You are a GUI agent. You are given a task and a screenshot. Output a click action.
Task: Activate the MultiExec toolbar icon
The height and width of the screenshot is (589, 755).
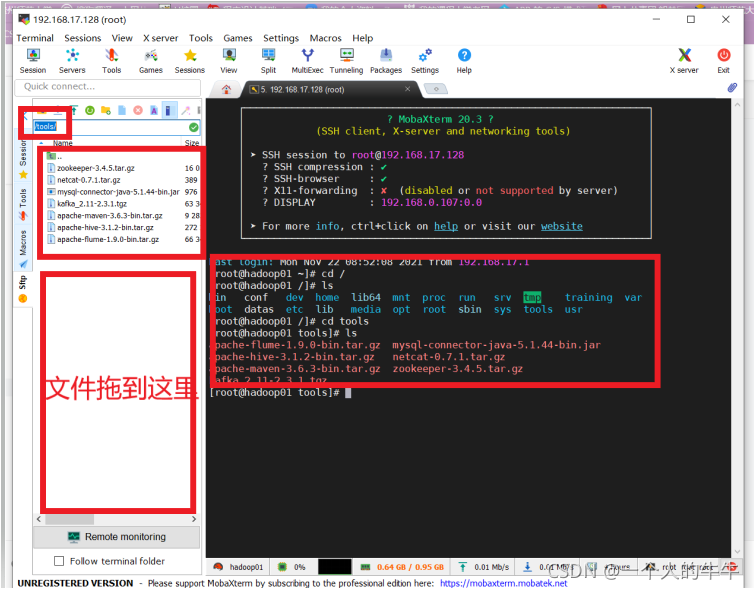[x=307, y=61]
